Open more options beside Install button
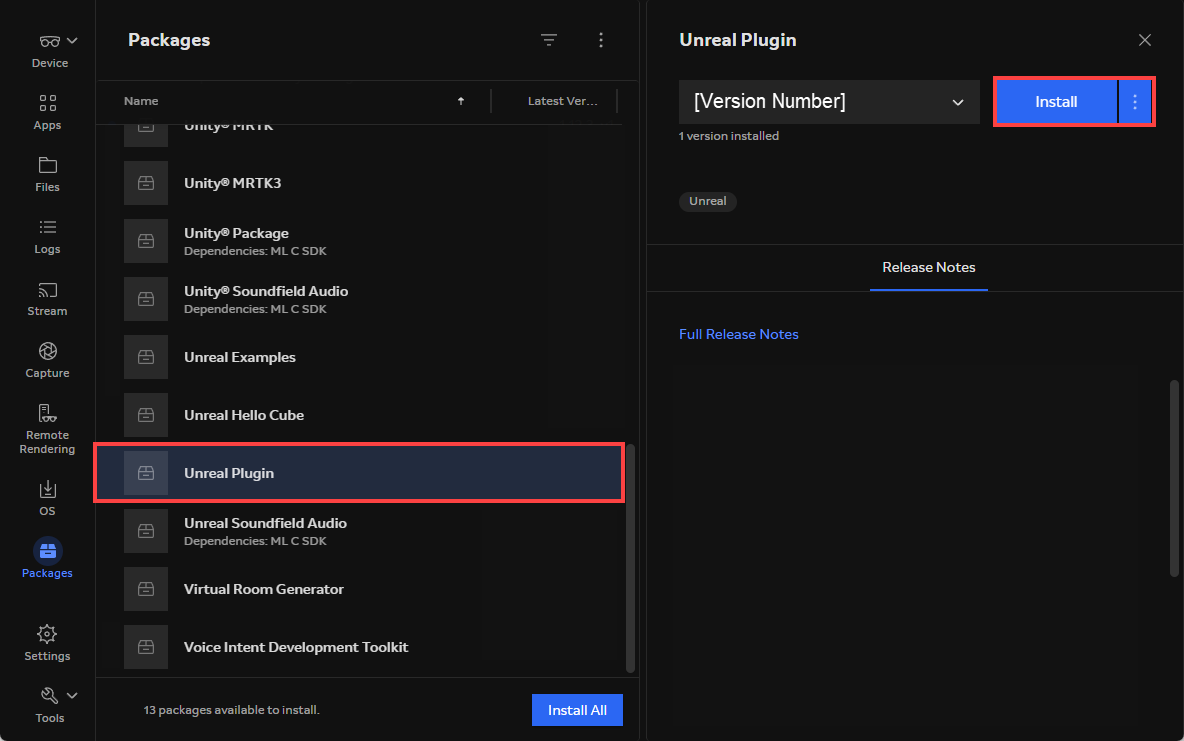The height and width of the screenshot is (741, 1184). 1135,102
